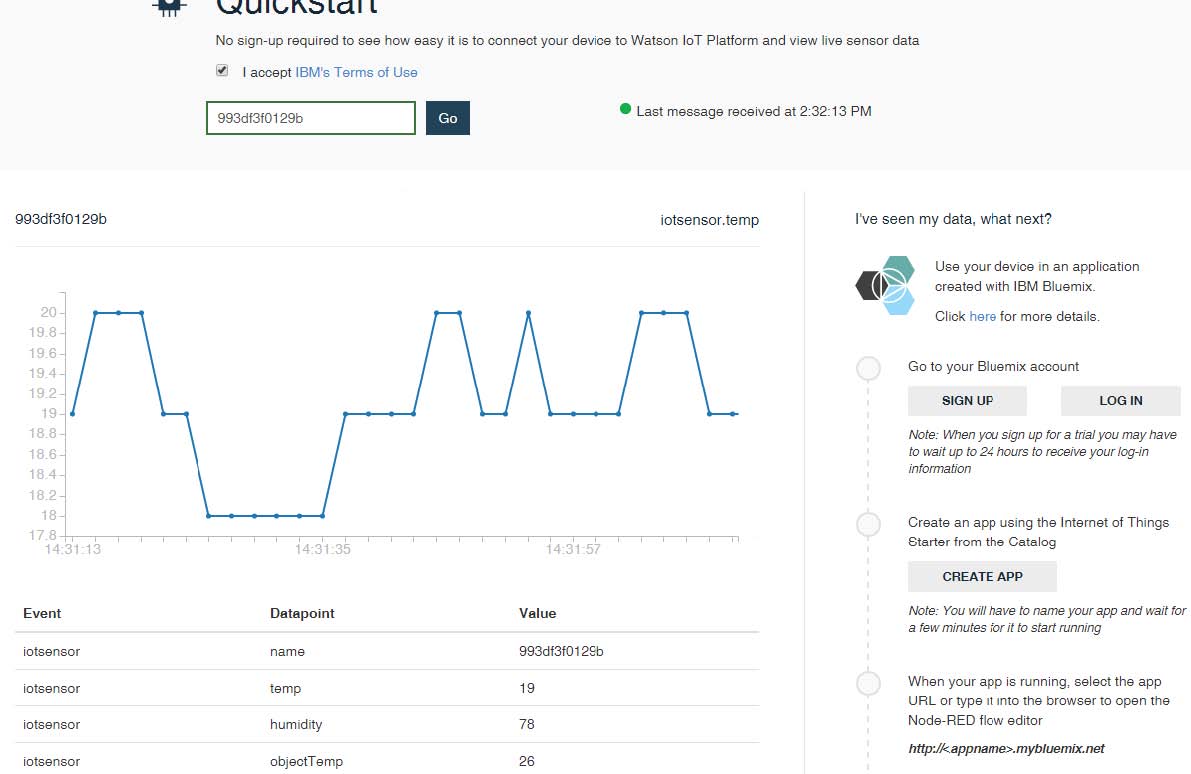Click the Go button
1191x774 pixels.
pos(447,118)
